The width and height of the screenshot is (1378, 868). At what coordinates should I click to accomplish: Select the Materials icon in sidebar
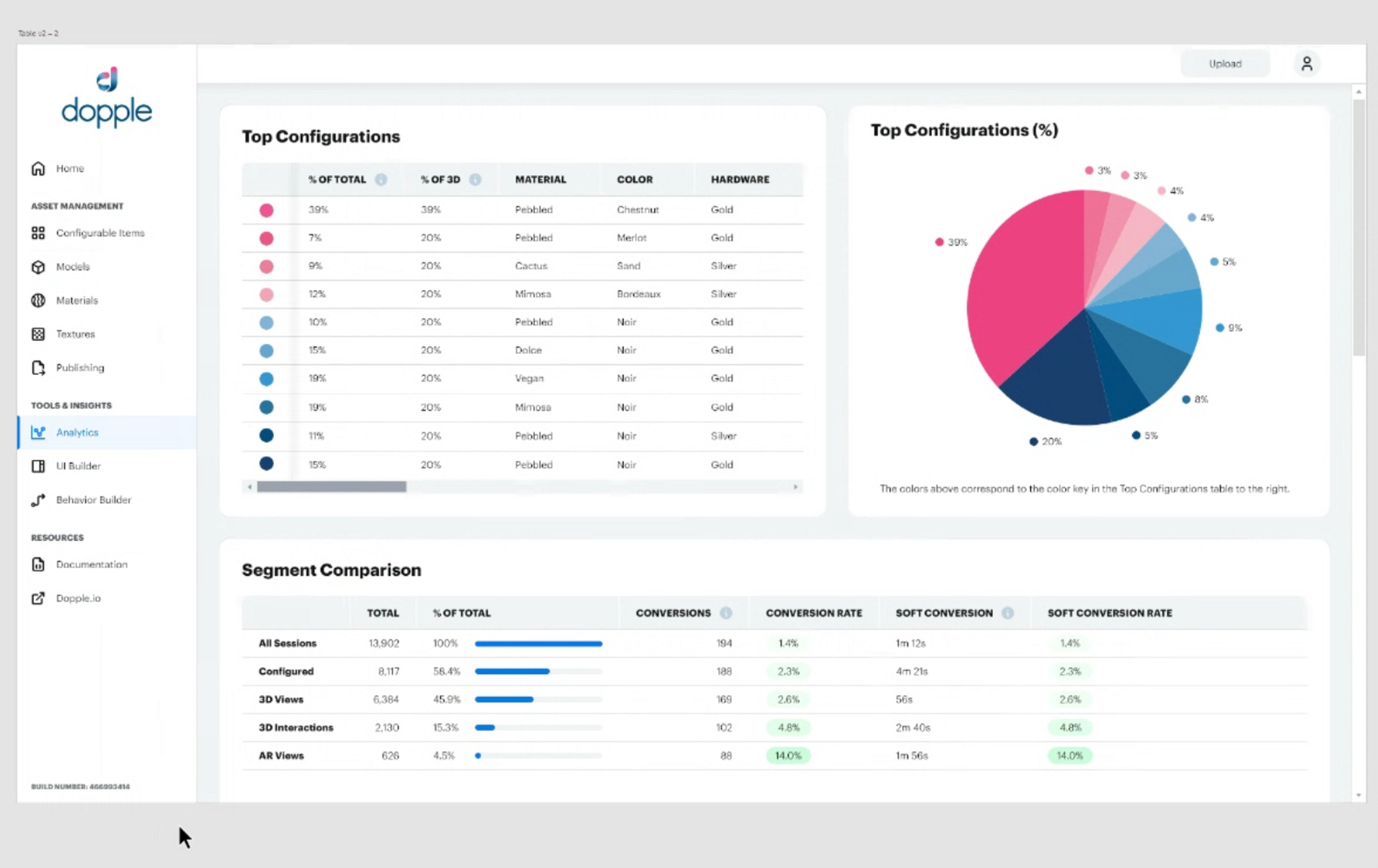38,300
